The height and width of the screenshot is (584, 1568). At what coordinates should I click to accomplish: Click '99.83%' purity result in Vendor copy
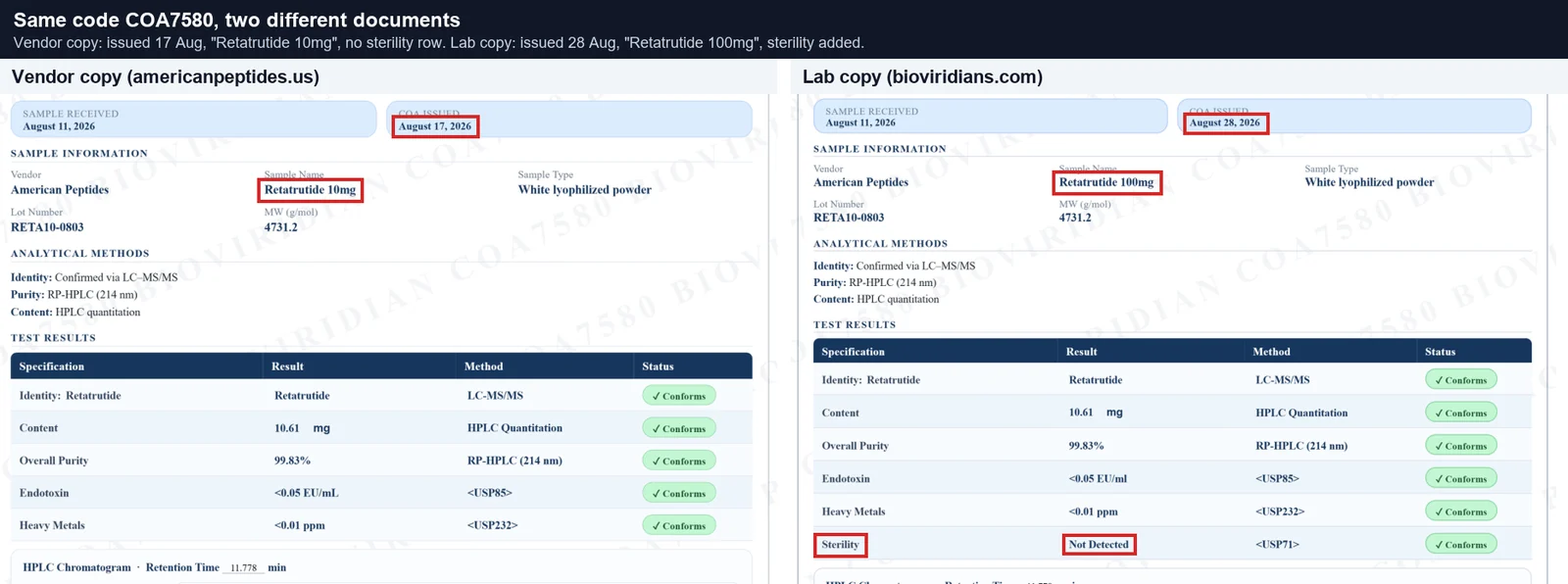[x=292, y=461]
